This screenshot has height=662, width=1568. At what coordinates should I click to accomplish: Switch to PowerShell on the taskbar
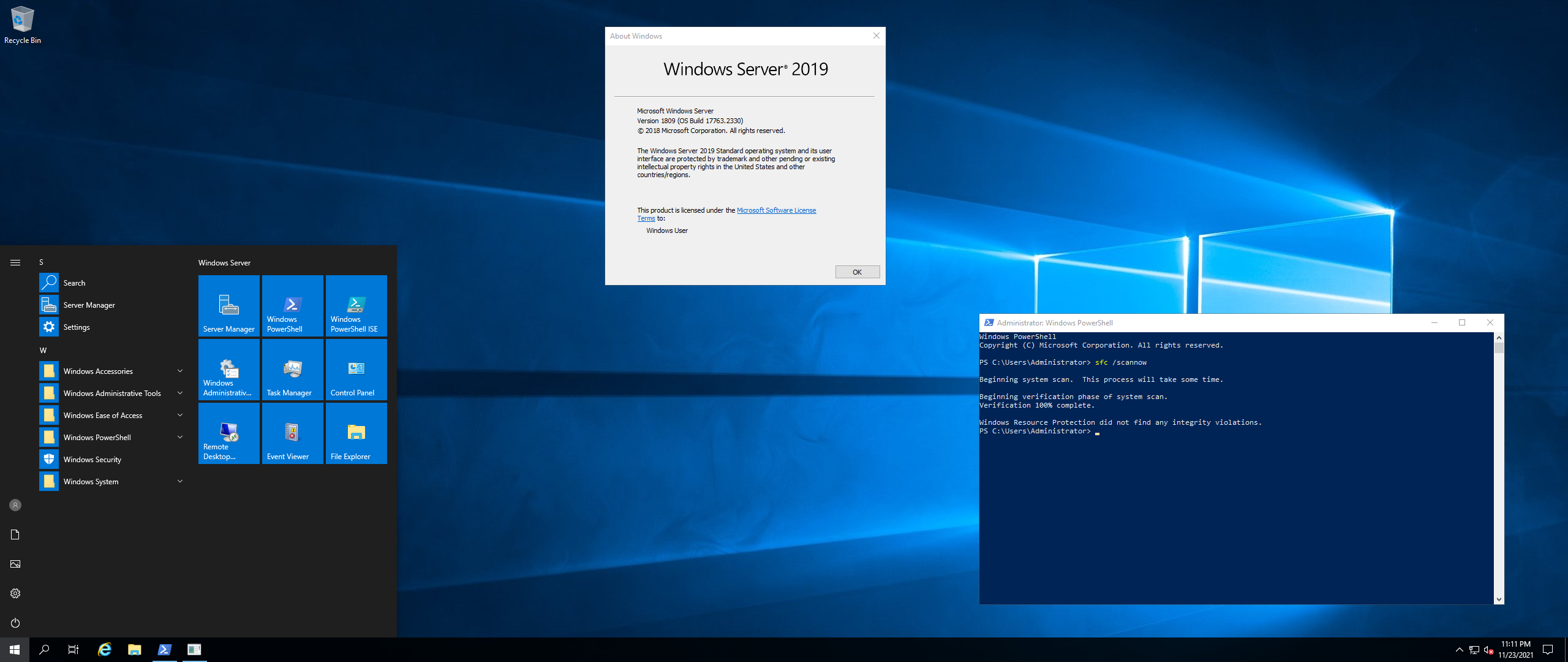[x=164, y=650]
